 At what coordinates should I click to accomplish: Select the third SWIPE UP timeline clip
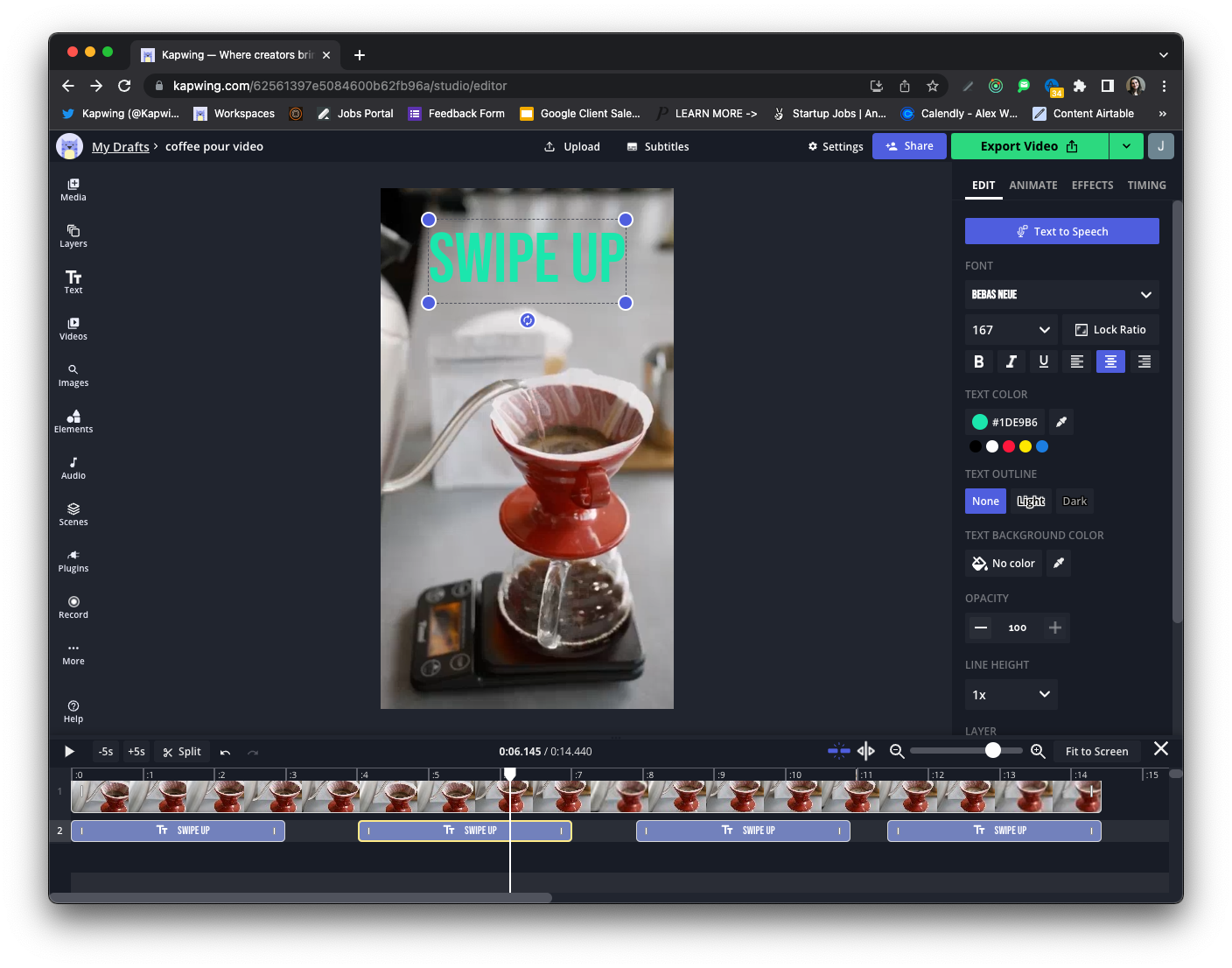pos(743,831)
